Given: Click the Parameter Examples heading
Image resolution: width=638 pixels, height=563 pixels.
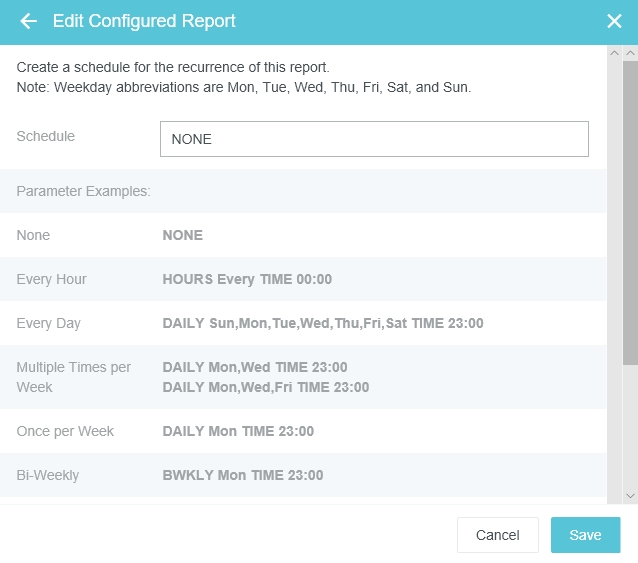Looking at the screenshot, I should coord(83,191).
